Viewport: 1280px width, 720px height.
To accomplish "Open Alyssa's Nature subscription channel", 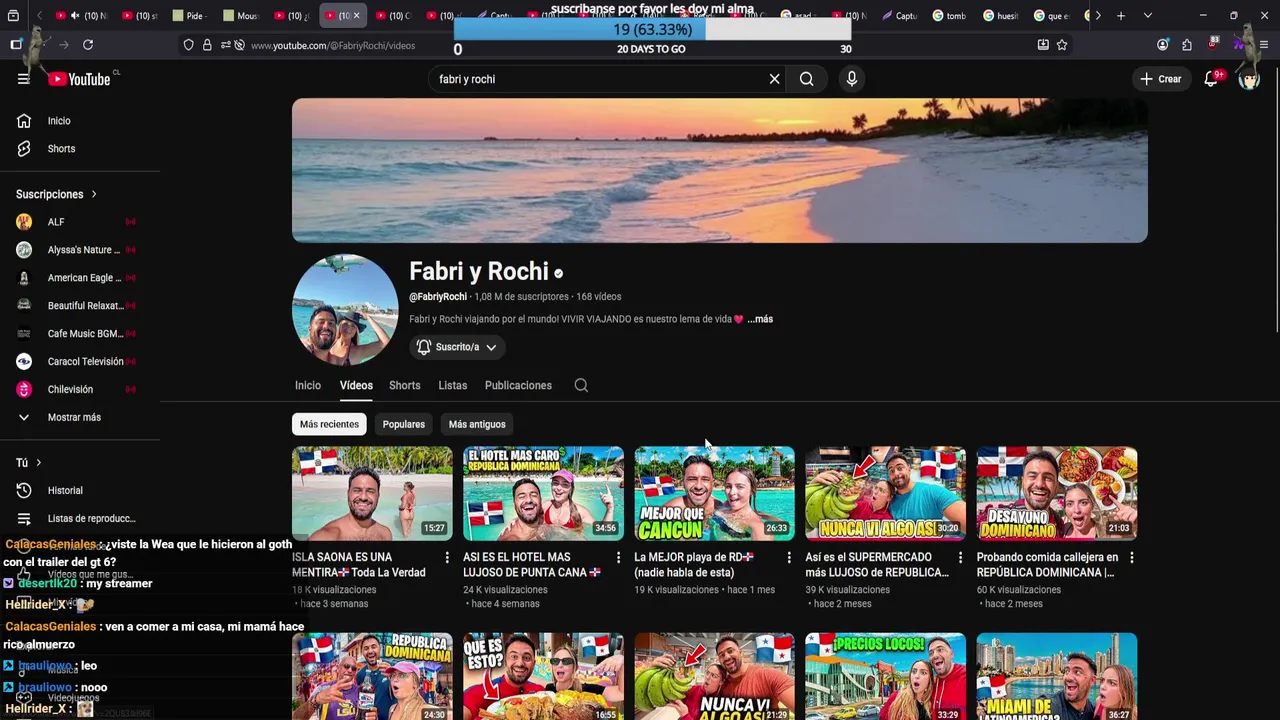I will (79, 250).
